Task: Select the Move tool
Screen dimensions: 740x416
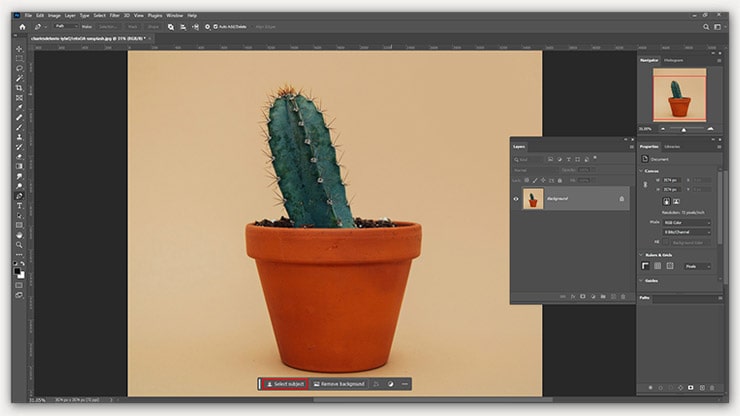Action: 19,48
